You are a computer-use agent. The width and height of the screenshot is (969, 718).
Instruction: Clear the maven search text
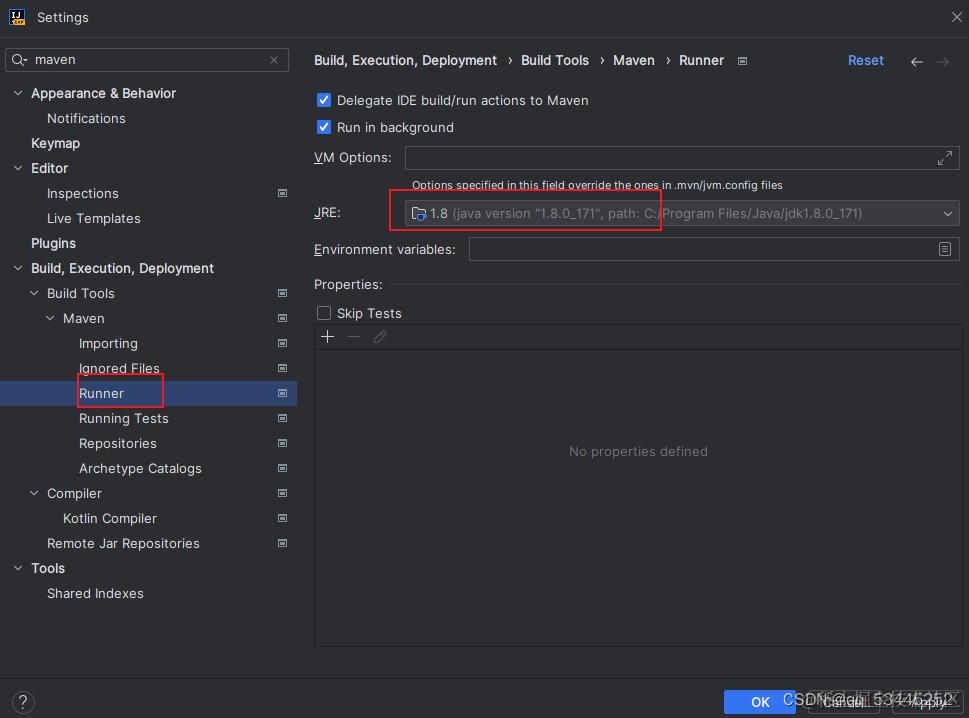coord(274,60)
